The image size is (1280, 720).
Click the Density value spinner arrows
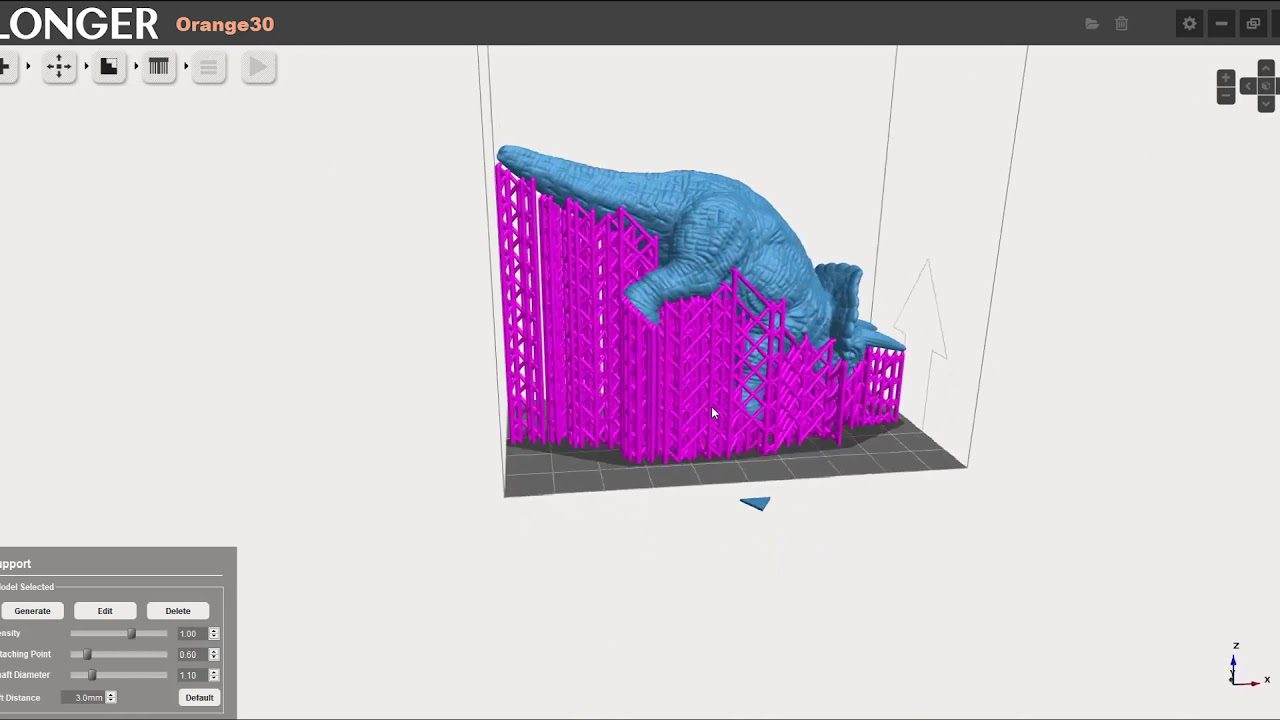(x=214, y=634)
